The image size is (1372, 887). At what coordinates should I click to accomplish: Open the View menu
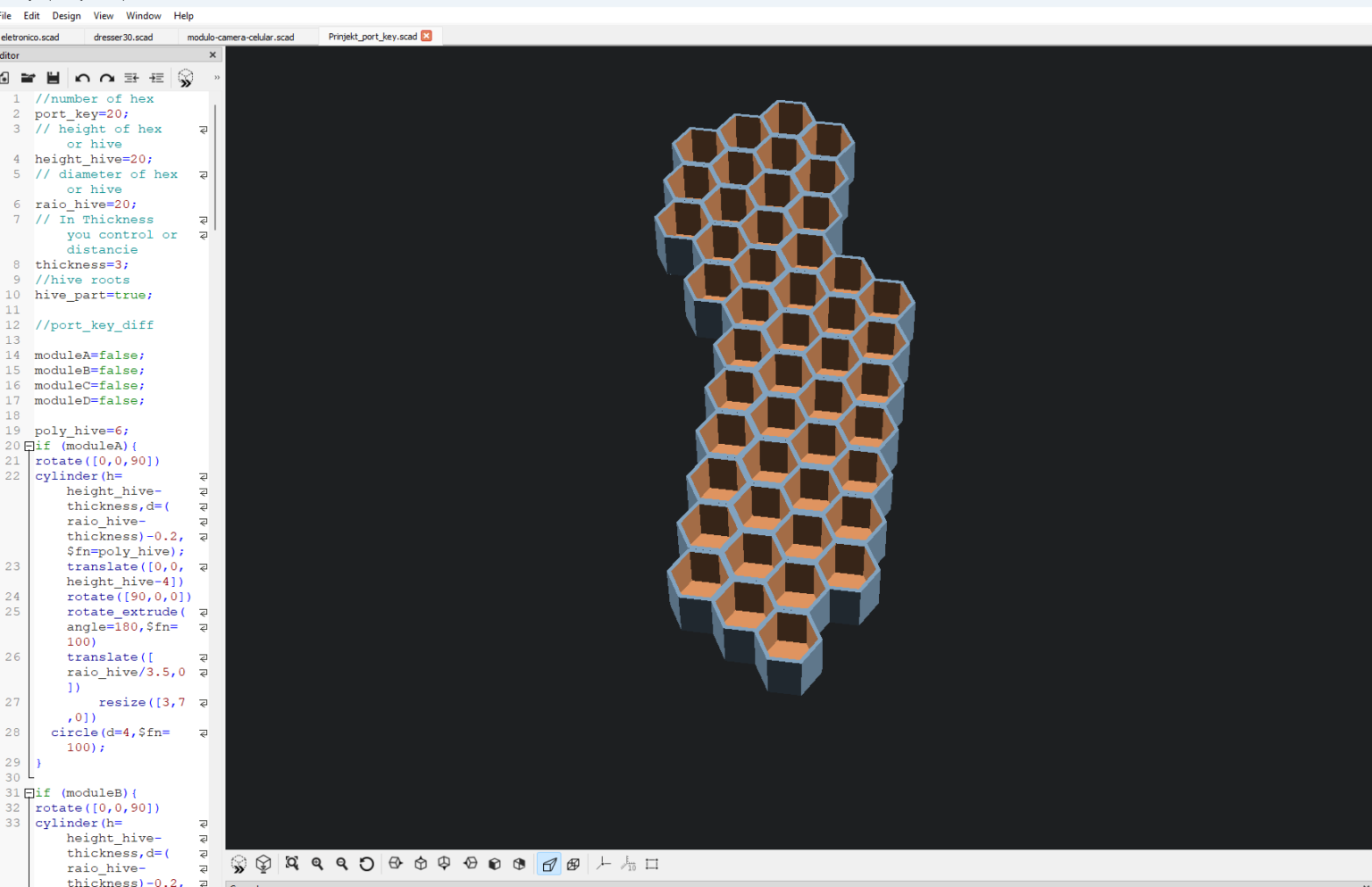point(104,16)
